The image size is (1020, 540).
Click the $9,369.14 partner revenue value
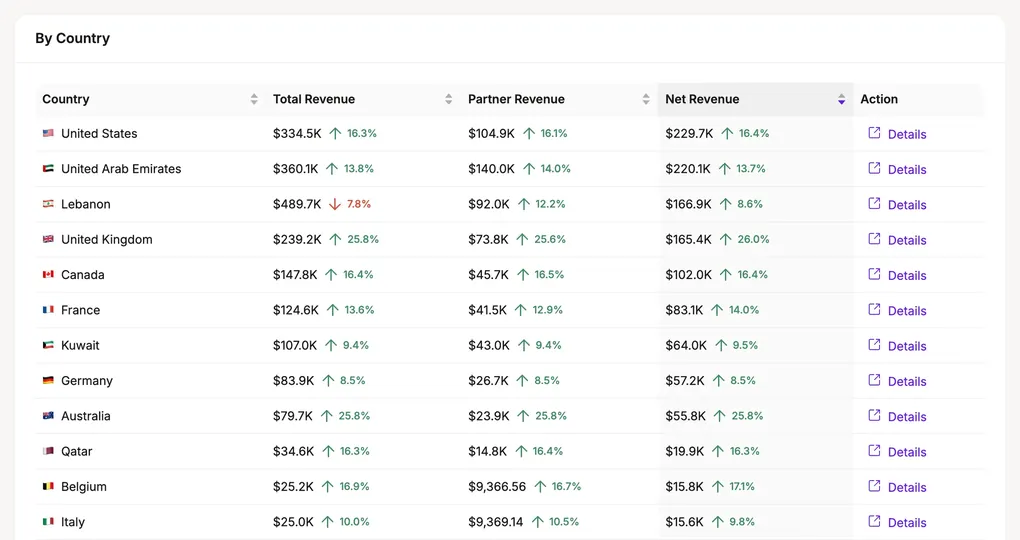496,522
